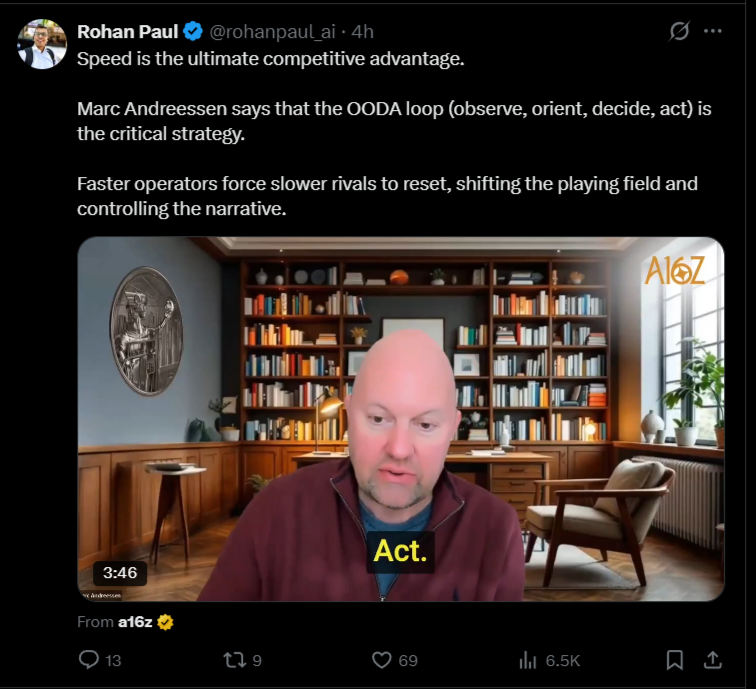Toggle repost using the arrows icon

click(x=234, y=660)
